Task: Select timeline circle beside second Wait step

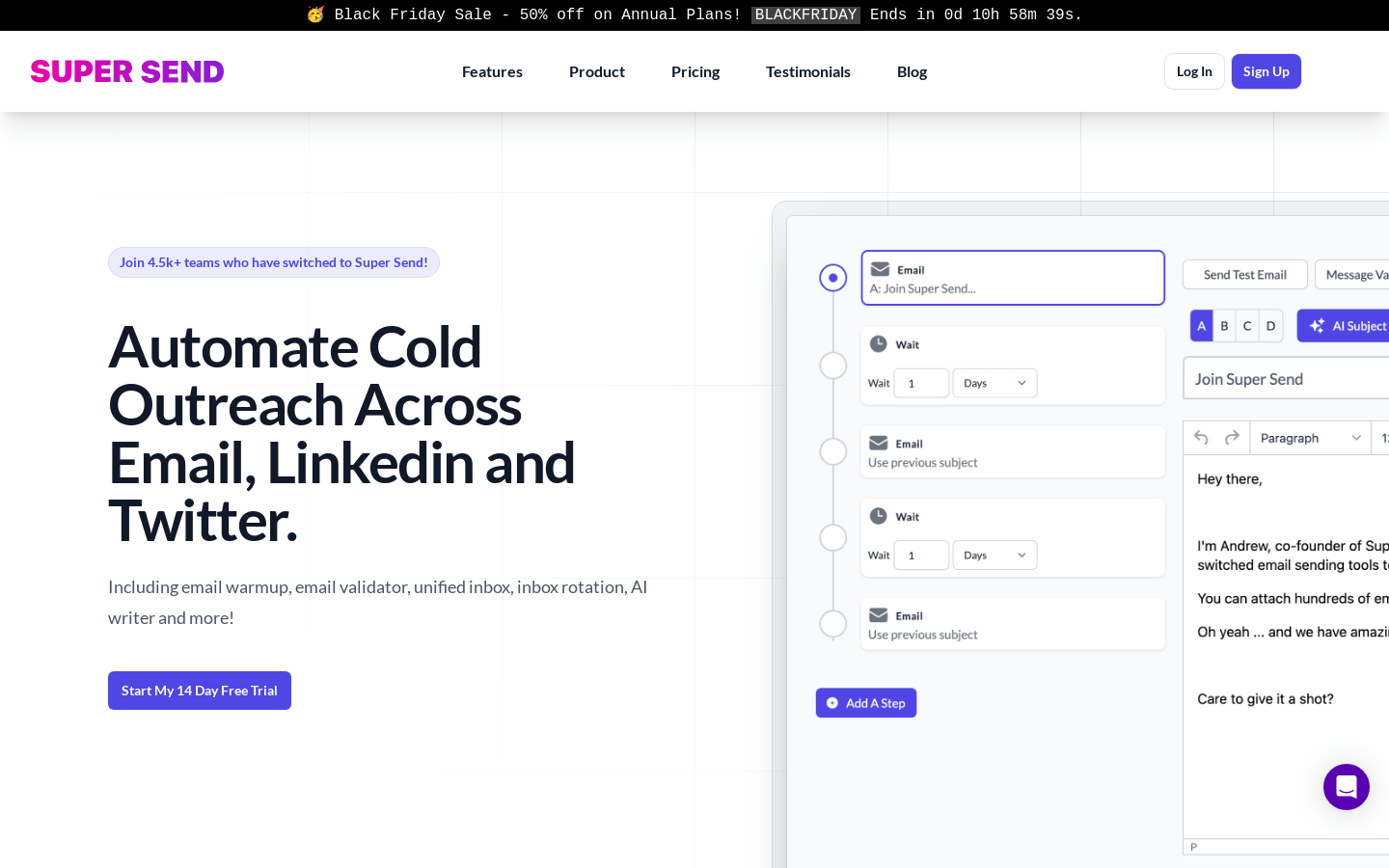Action: [832, 537]
